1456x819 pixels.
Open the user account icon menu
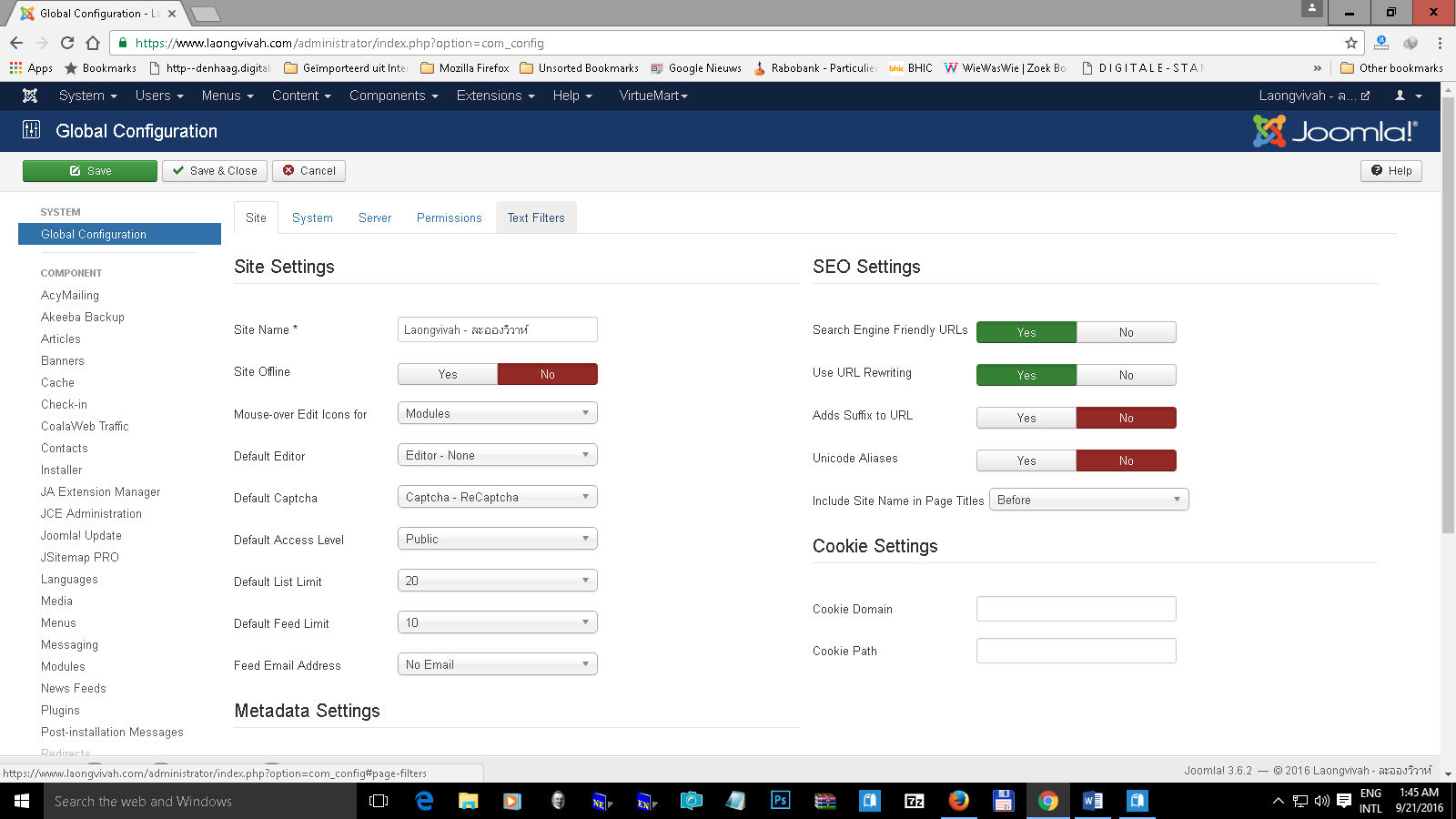(1408, 96)
